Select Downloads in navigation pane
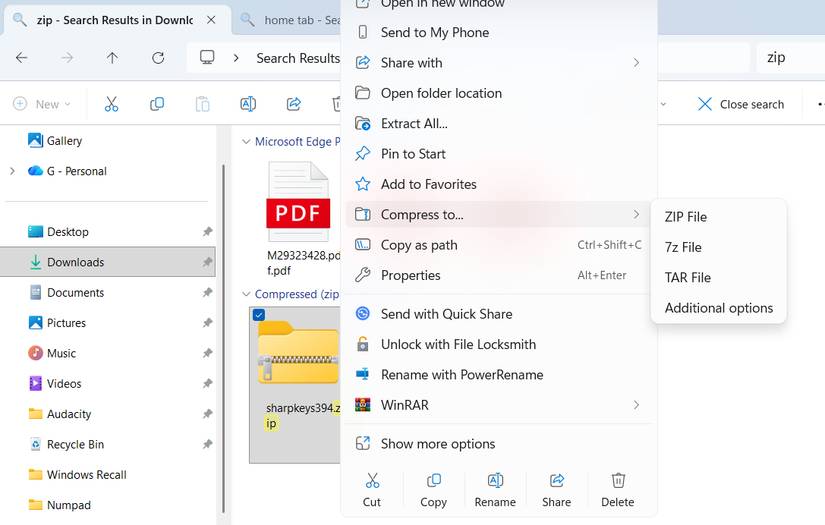 tap(108, 262)
